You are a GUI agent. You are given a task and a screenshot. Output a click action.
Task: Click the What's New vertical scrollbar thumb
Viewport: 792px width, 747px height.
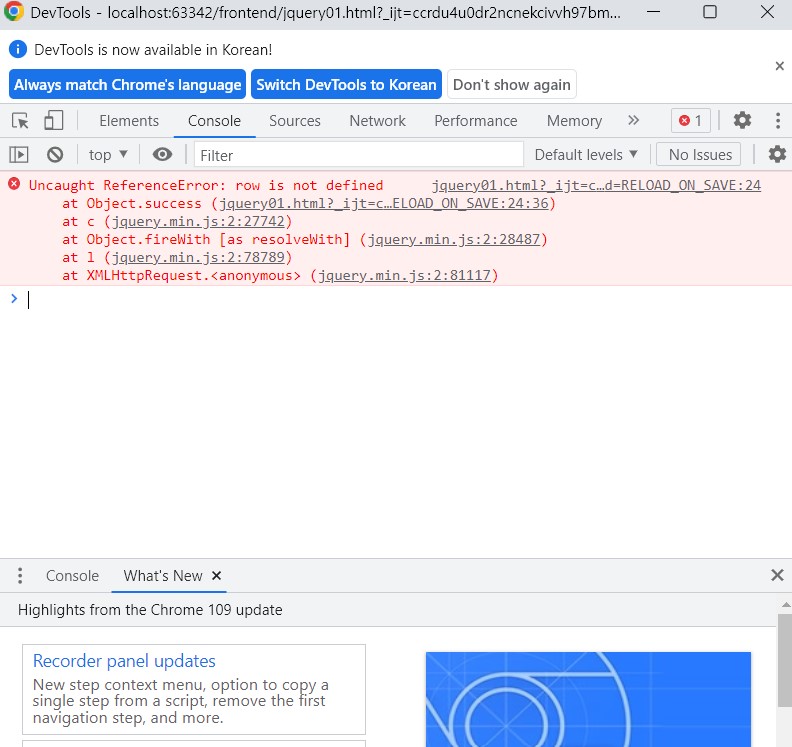784,660
